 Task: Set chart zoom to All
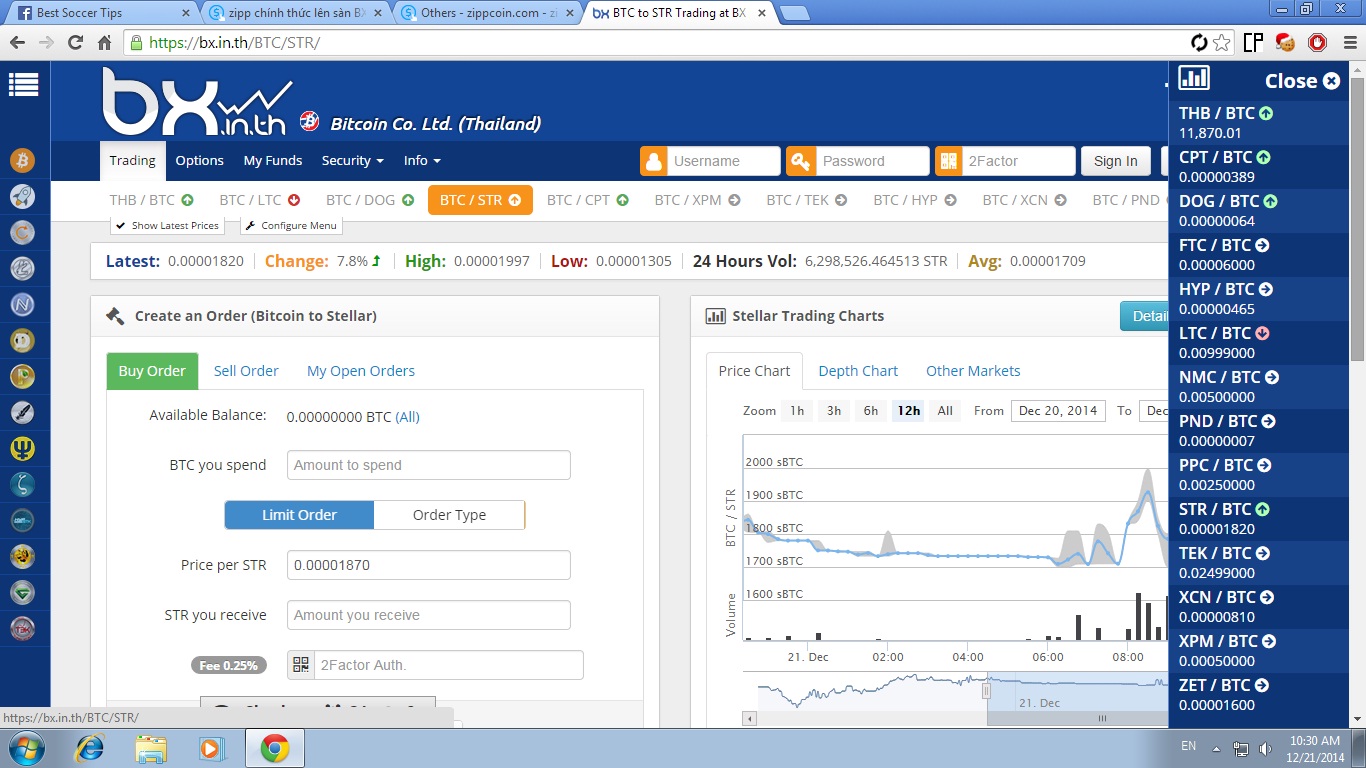(945, 411)
